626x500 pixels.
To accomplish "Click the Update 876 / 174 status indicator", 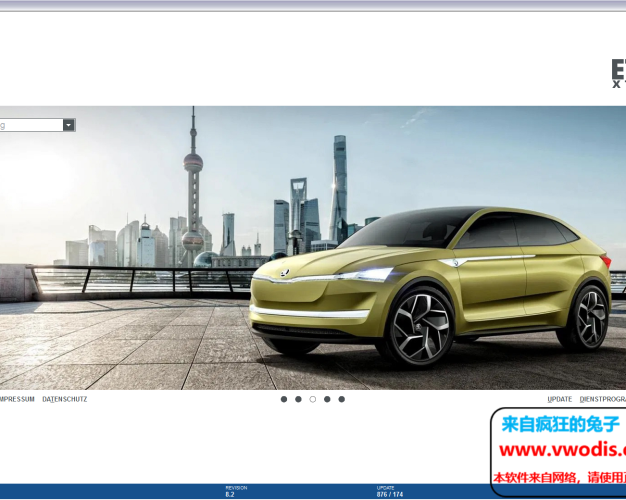I will coord(390,491).
